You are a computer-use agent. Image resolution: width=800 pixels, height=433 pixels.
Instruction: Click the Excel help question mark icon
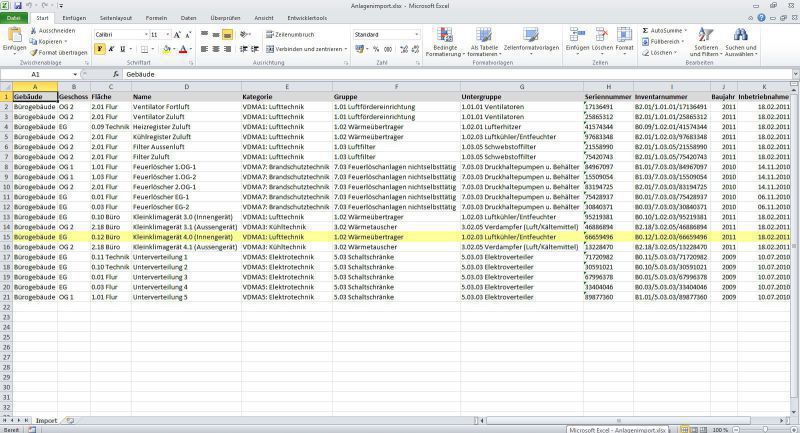click(x=761, y=18)
